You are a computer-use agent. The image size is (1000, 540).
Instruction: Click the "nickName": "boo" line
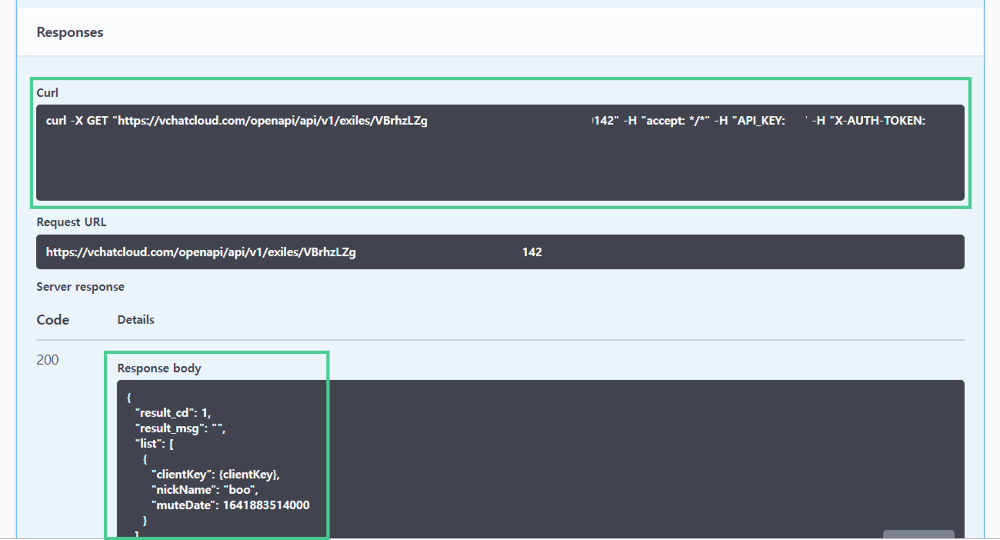click(x=205, y=490)
